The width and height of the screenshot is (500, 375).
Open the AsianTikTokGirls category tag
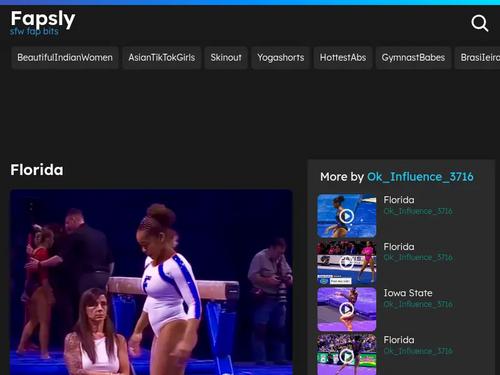point(162,58)
